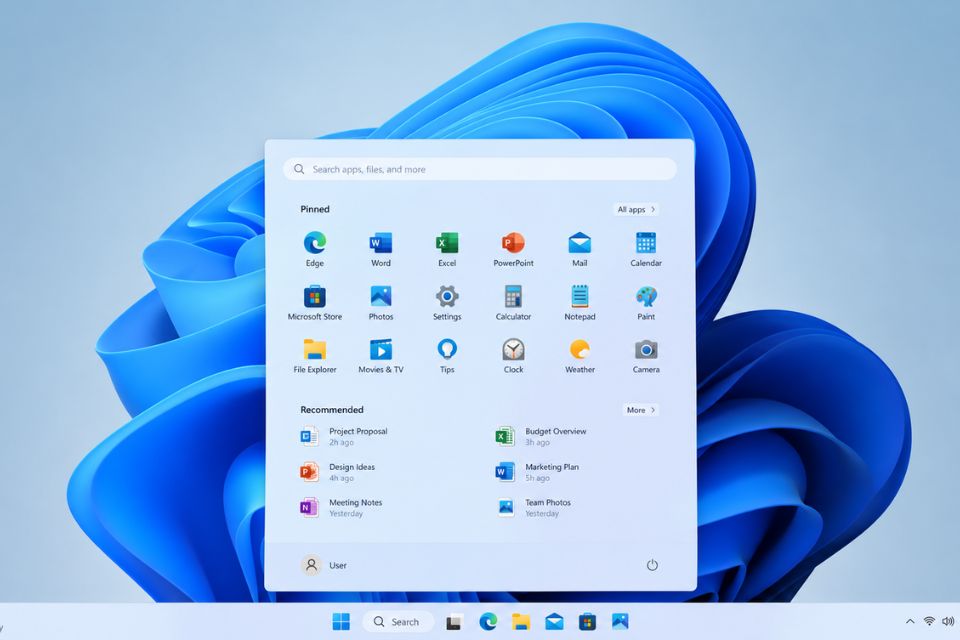Viewport: 960px width, 640px height.
Task: Open Task View on the taskbar
Action: (x=454, y=622)
